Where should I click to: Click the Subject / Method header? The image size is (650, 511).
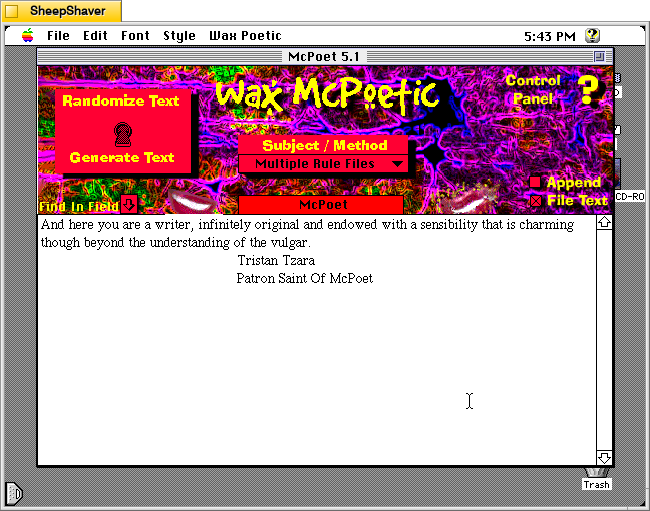(x=325, y=145)
